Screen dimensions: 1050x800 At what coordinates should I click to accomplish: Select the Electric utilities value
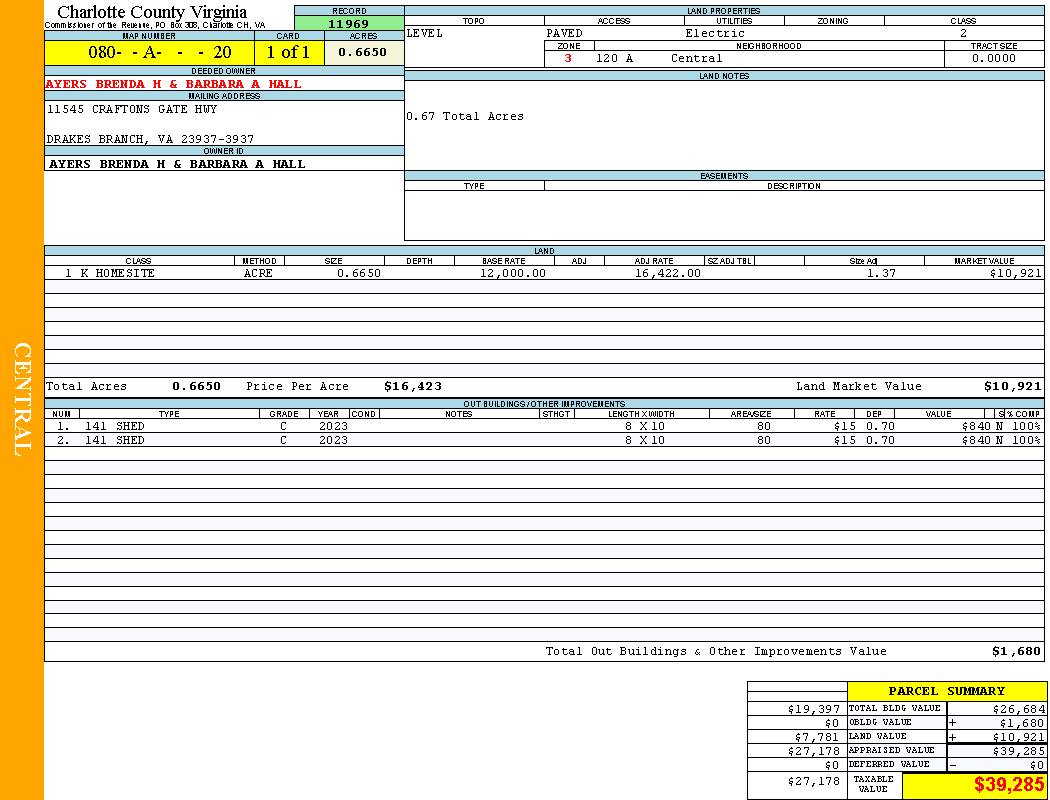[714, 34]
